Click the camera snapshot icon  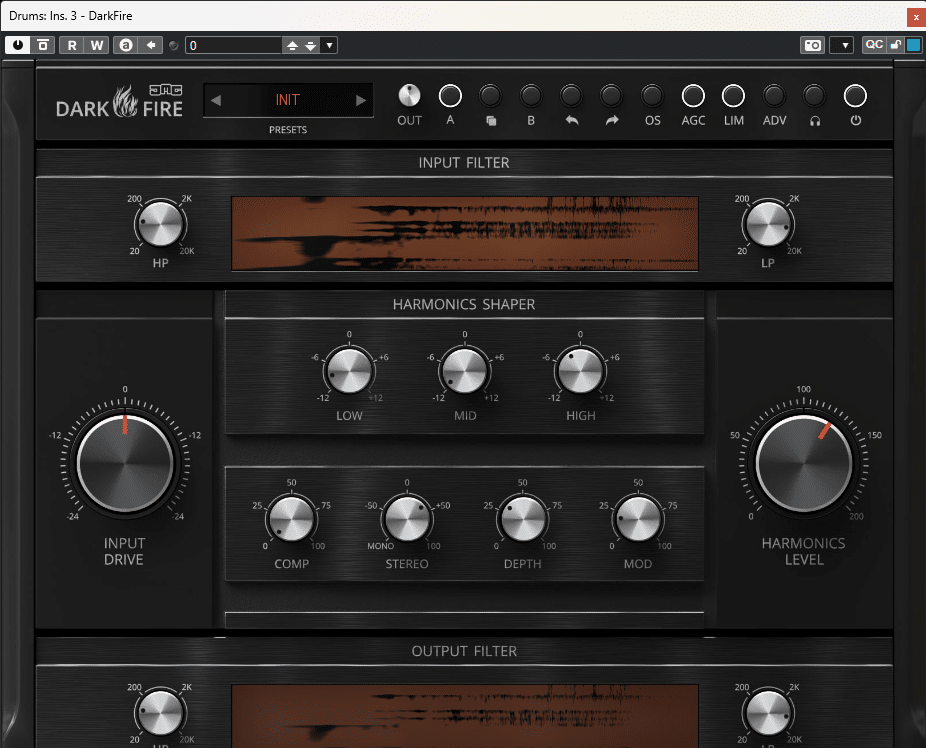(x=813, y=45)
